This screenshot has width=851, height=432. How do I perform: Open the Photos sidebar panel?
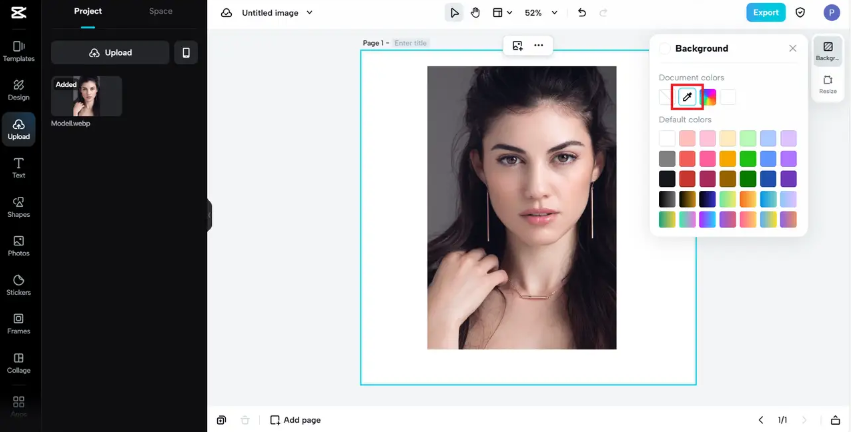click(18, 246)
